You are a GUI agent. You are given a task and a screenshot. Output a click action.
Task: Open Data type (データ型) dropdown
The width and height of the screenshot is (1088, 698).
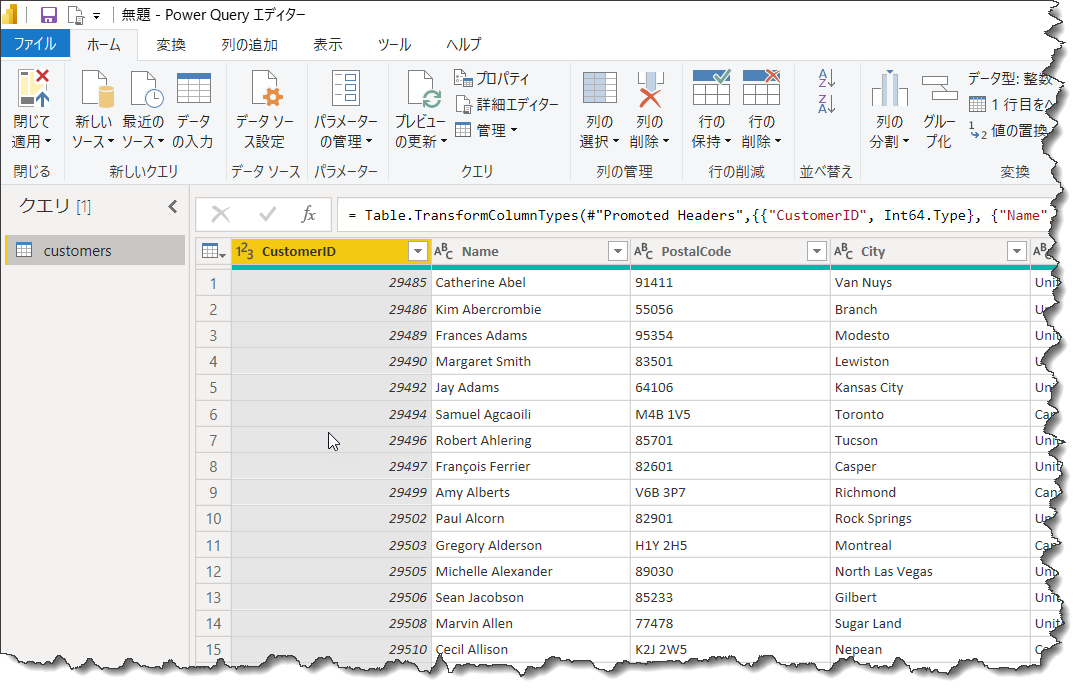pos(1011,78)
